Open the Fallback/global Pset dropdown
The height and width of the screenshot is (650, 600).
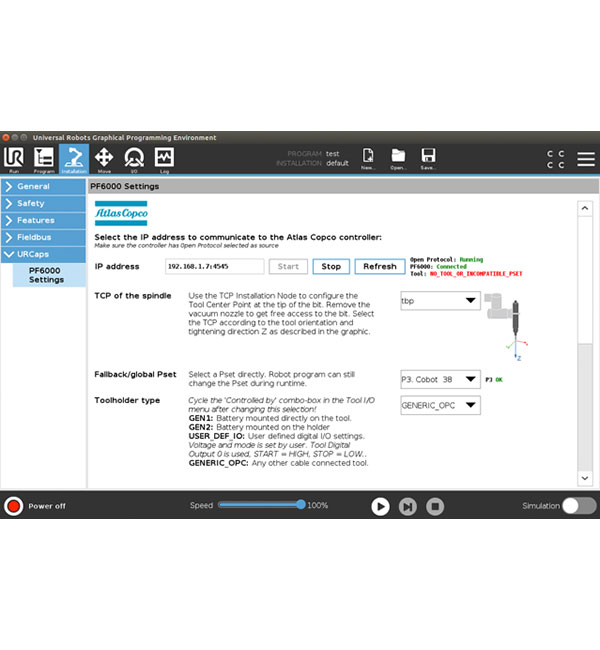(440, 379)
